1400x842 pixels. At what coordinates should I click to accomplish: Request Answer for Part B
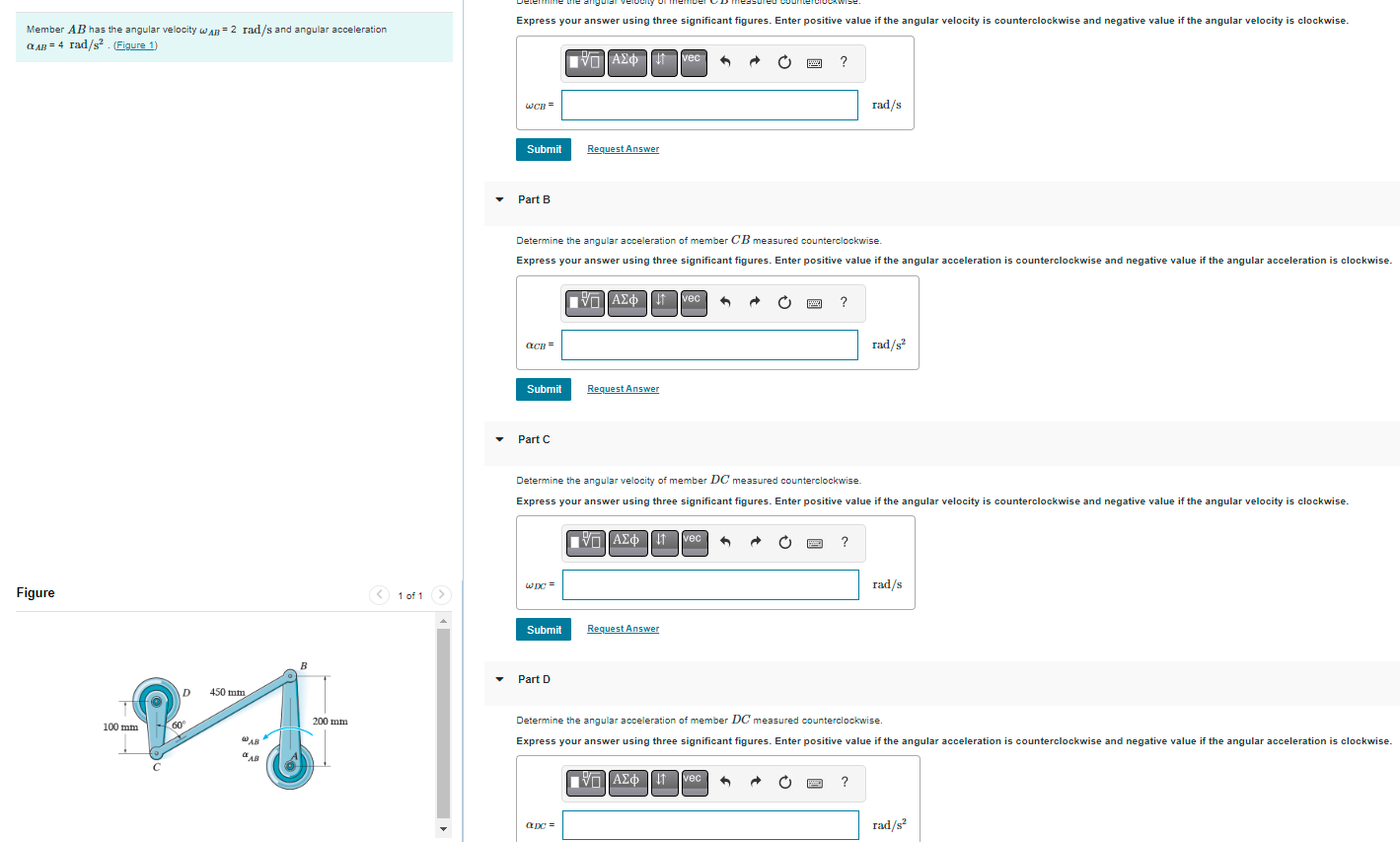[x=623, y=389]
